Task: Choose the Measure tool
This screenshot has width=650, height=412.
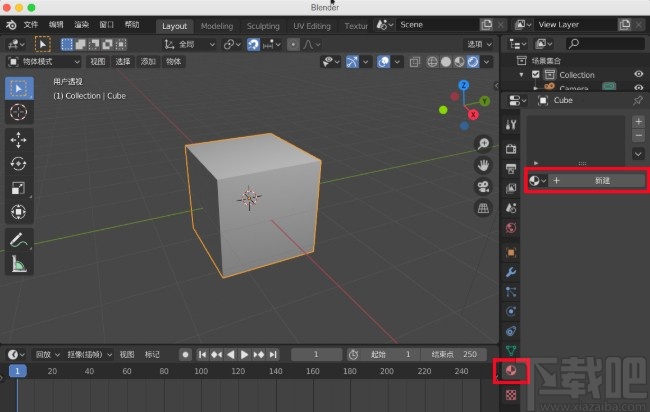Action: (x=18, y=263)
